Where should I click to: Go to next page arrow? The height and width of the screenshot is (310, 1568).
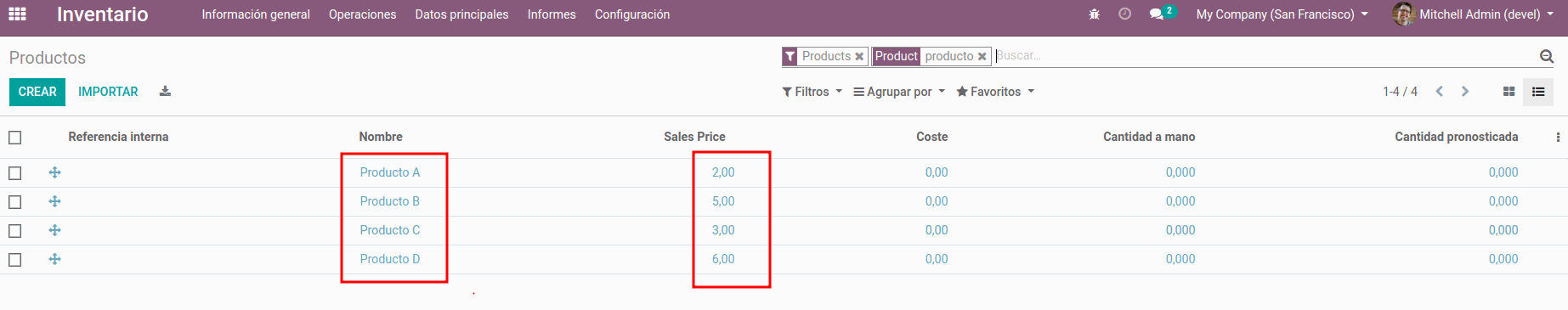[x=1465, y=92]
